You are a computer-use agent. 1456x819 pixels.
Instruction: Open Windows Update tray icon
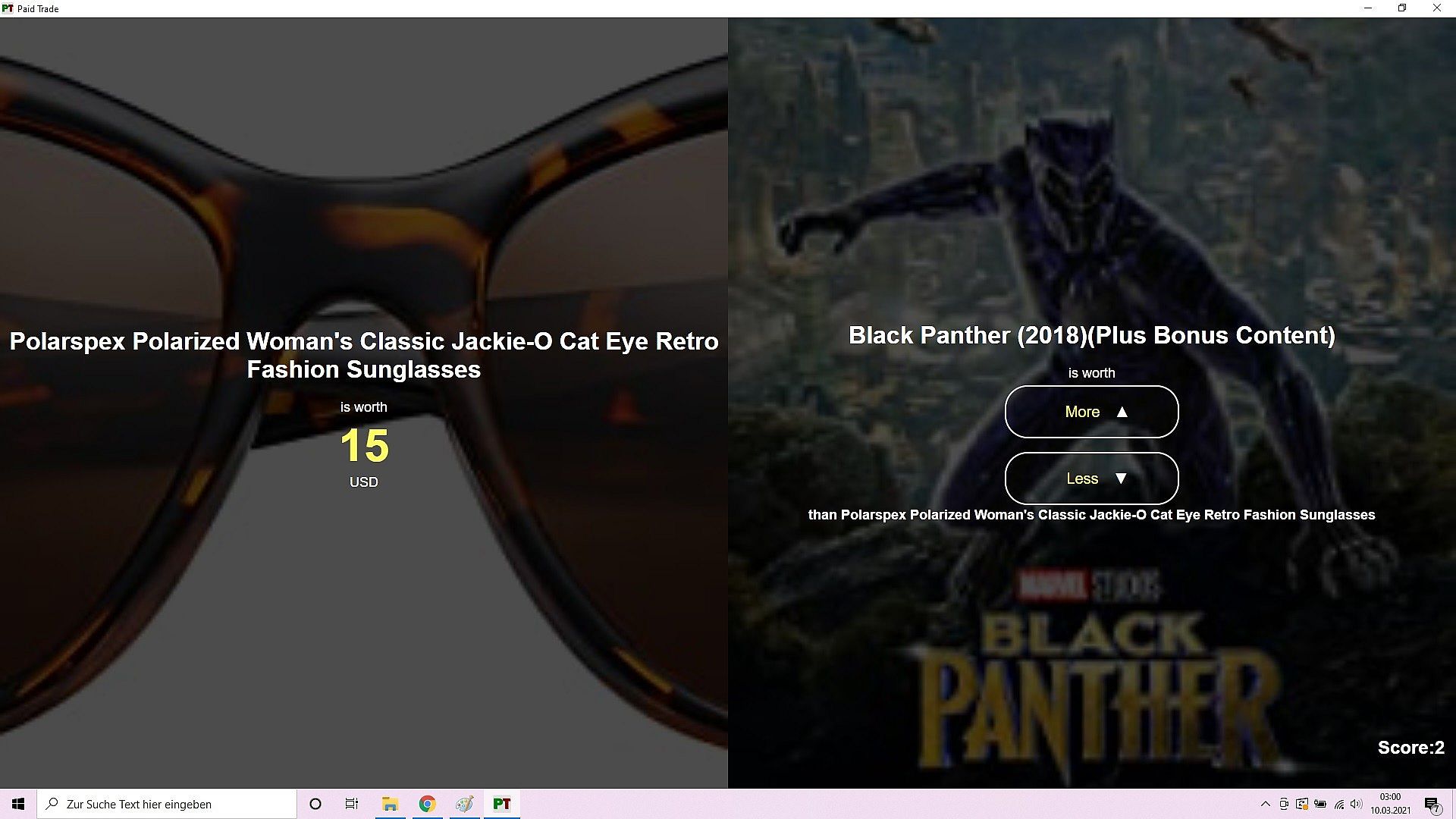(x=1302, y=804)
